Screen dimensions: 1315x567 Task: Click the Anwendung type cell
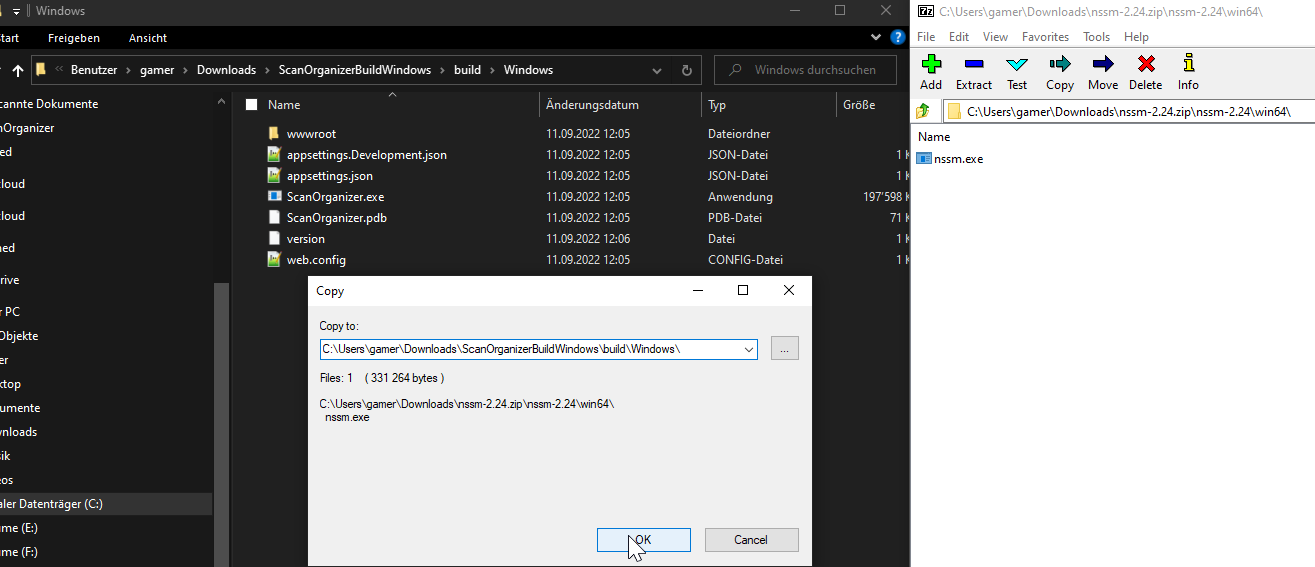740,197
